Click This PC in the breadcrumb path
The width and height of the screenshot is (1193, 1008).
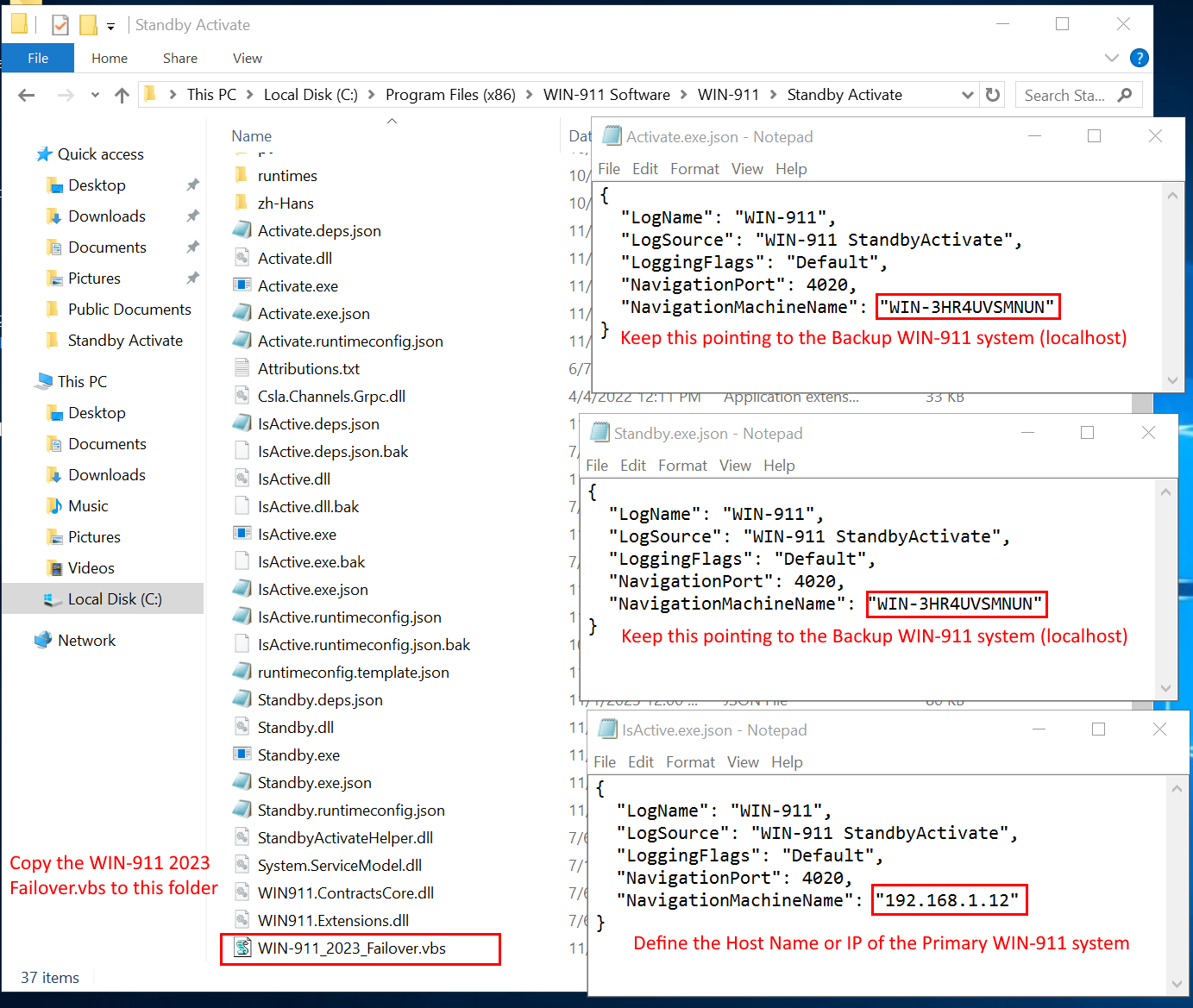[211, 95]
